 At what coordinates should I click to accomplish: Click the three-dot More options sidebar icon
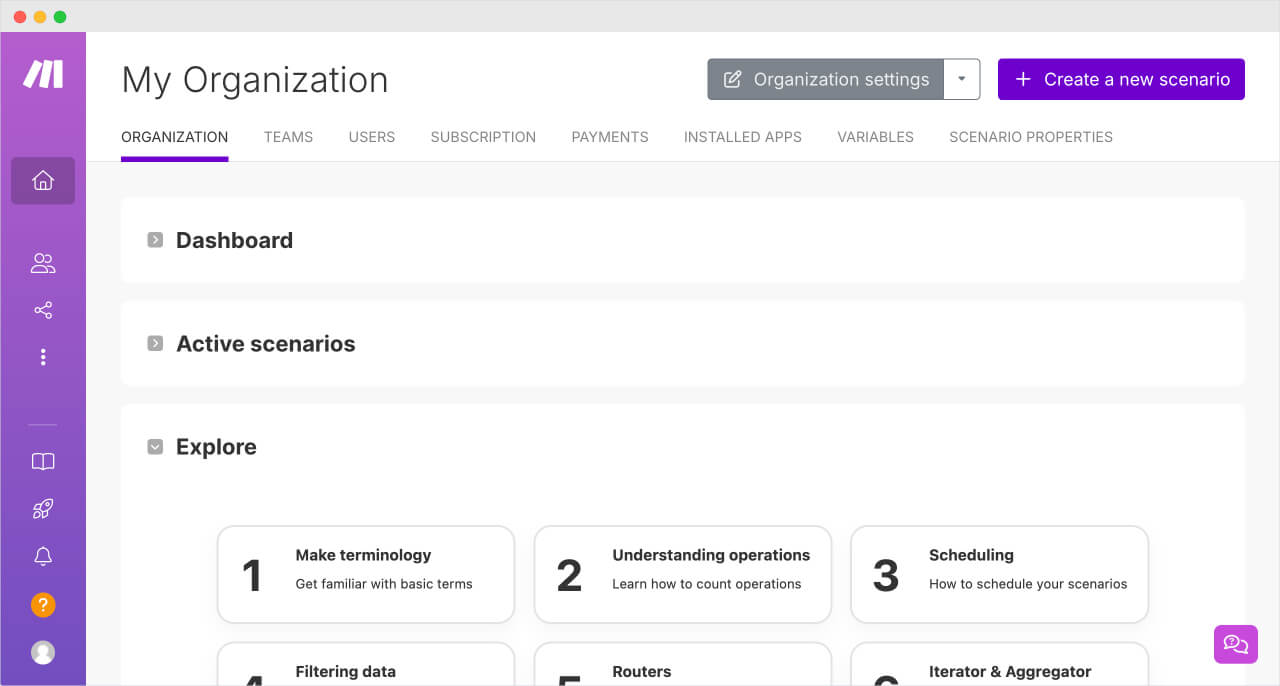click(x=42, y=356)
